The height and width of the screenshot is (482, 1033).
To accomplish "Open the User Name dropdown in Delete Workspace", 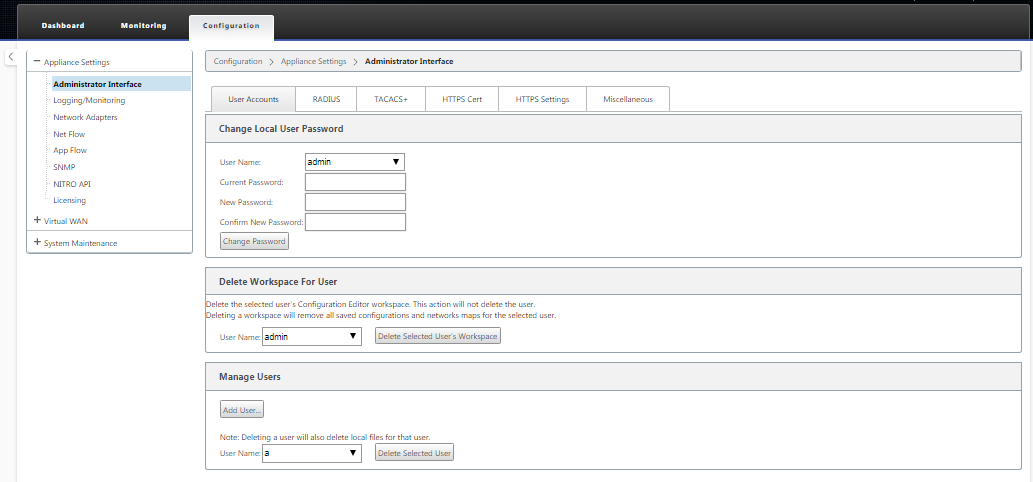I will point(312,336).
